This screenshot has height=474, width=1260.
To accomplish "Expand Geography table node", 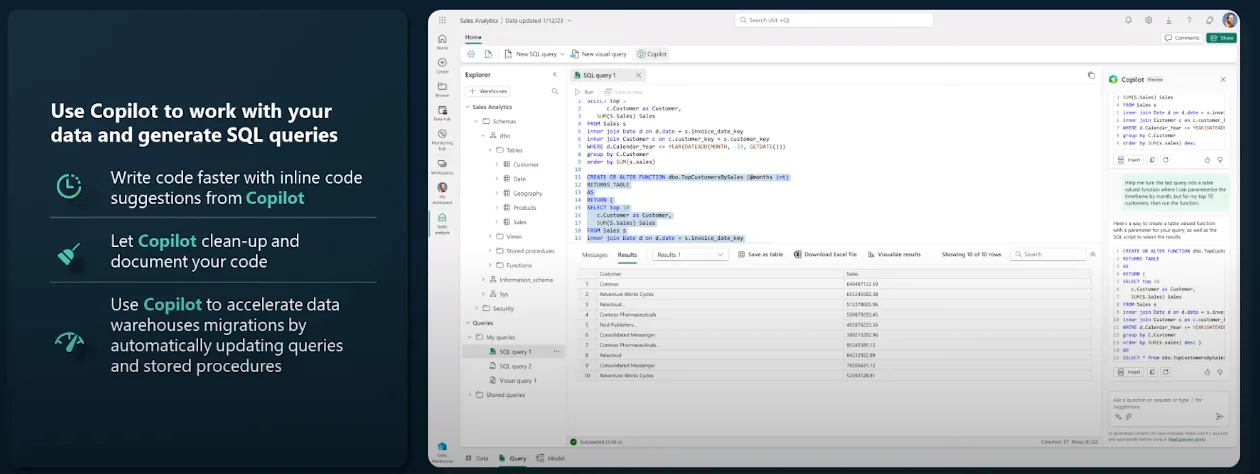I will pyautogui.click(x=496, y=193).
